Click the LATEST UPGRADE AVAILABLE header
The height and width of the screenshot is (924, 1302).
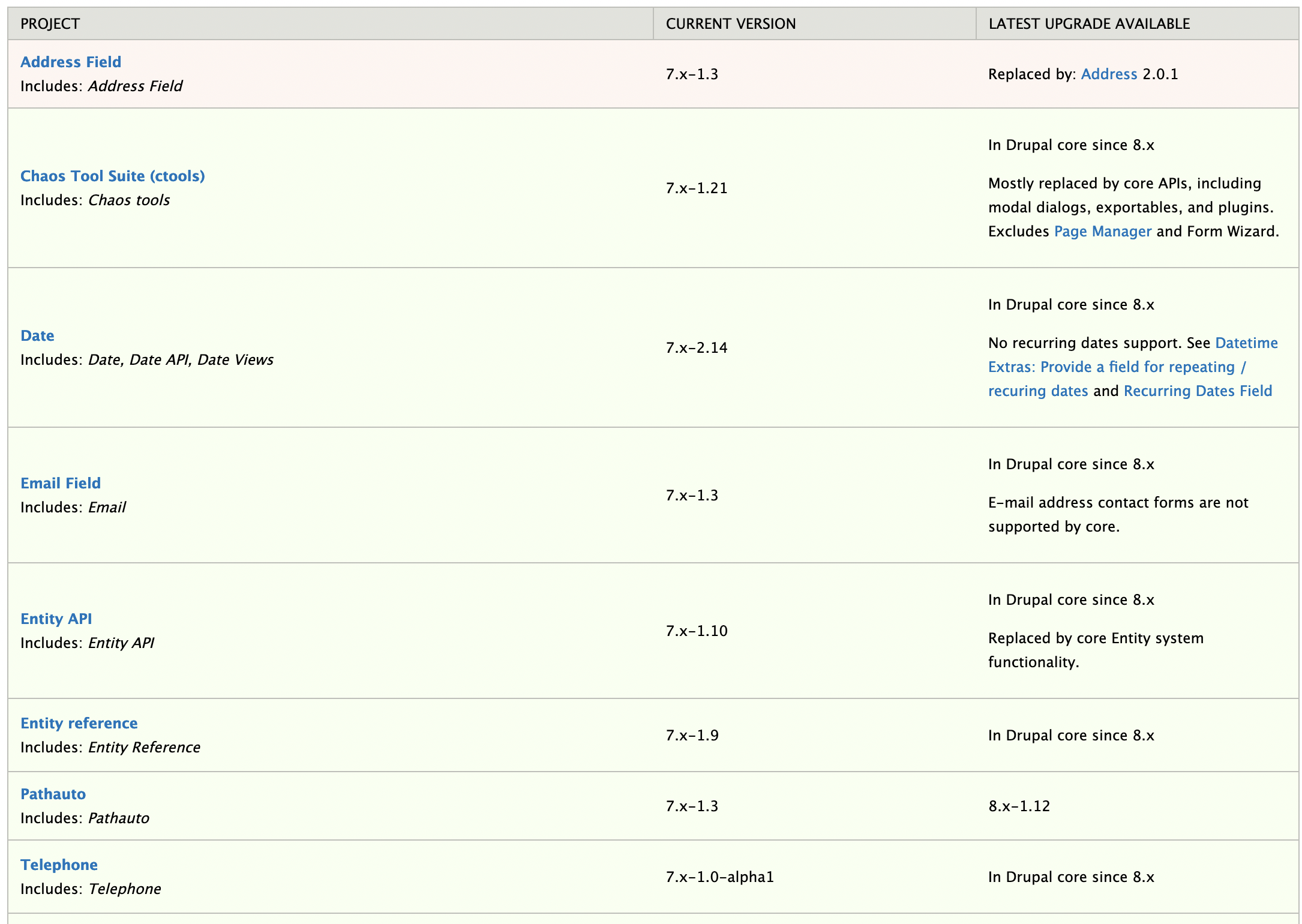1089,24
